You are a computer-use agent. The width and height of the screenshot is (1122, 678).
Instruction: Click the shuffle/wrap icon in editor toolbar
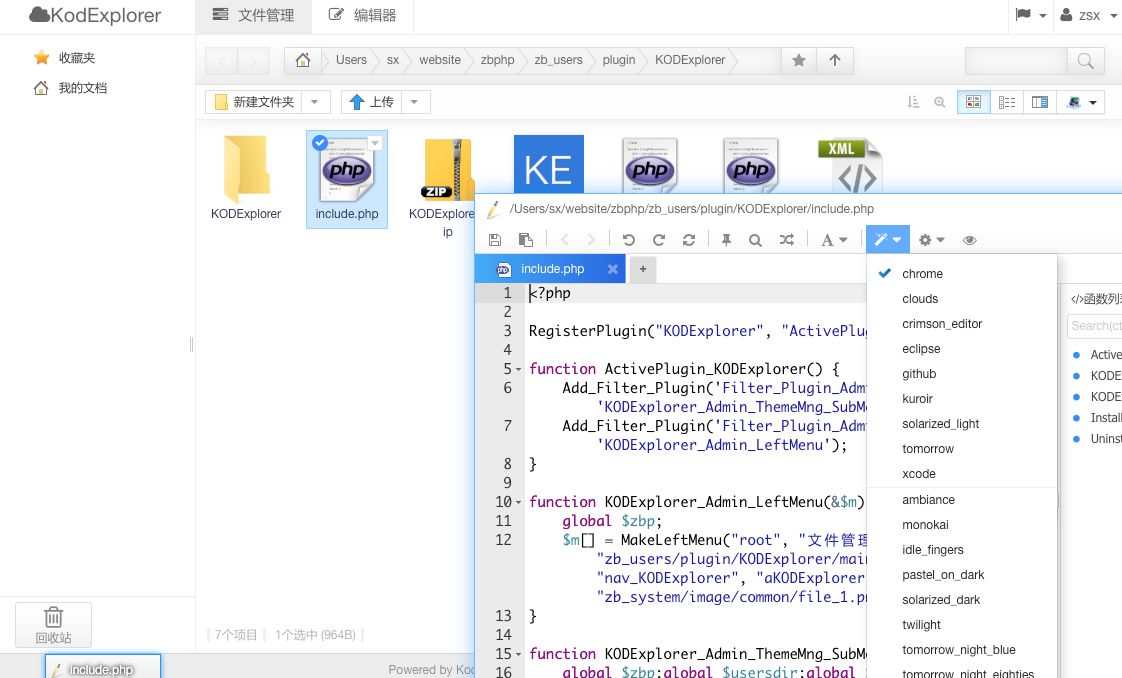(786, 240)
